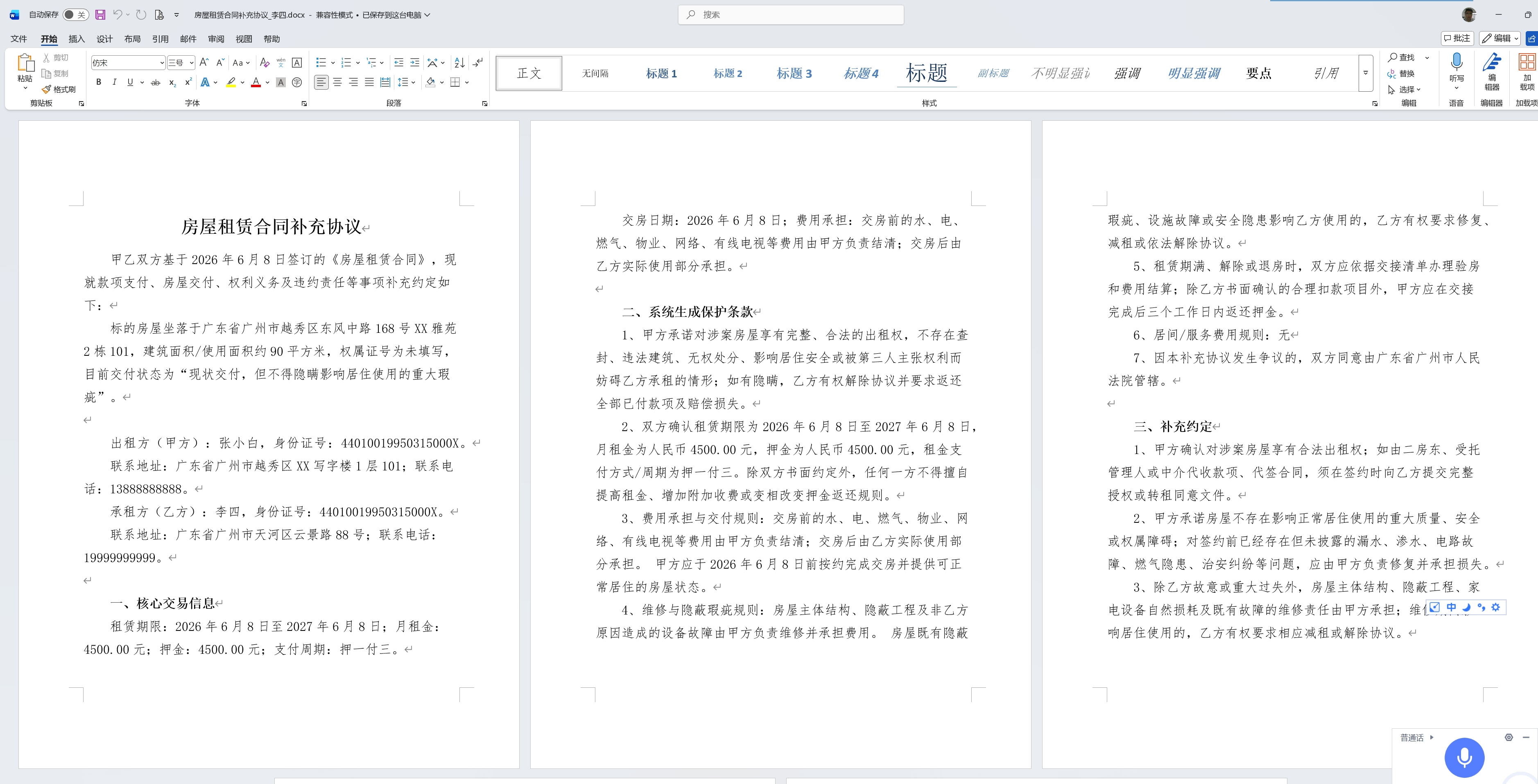
Task: Click the Find (查找) button
Action: tap(1402, 57)
